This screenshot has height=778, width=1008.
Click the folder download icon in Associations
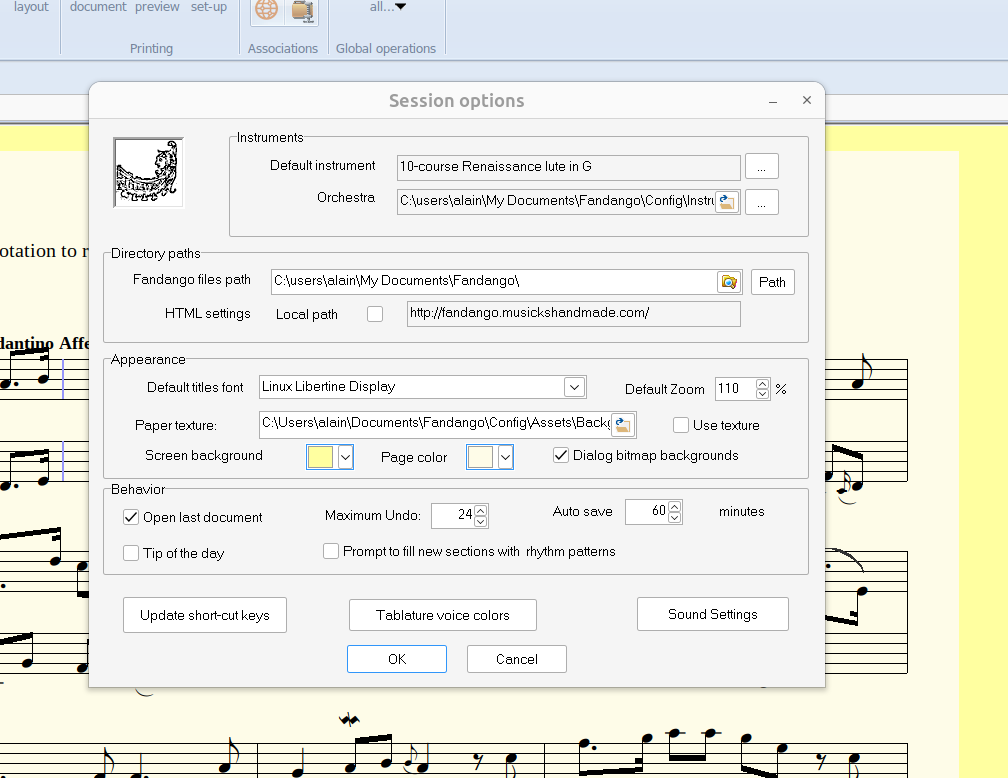coord(302,10)
